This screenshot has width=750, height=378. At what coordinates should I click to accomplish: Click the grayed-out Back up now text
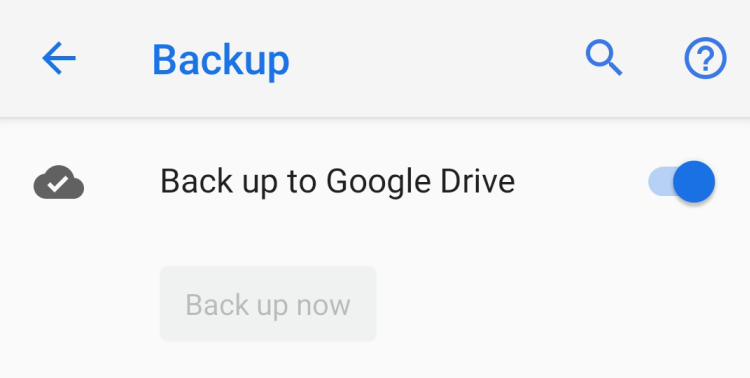[x=268, y=305]
